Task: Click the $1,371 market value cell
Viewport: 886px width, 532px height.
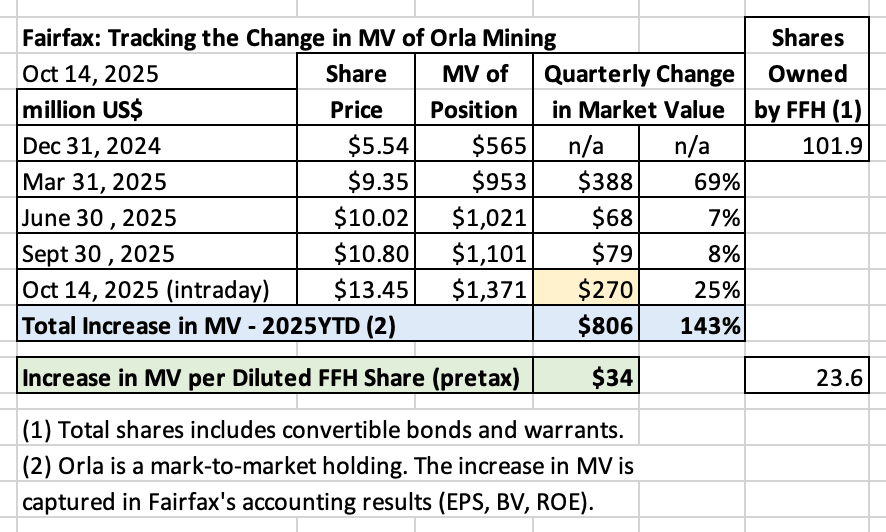Action: [x=474, y=290]
